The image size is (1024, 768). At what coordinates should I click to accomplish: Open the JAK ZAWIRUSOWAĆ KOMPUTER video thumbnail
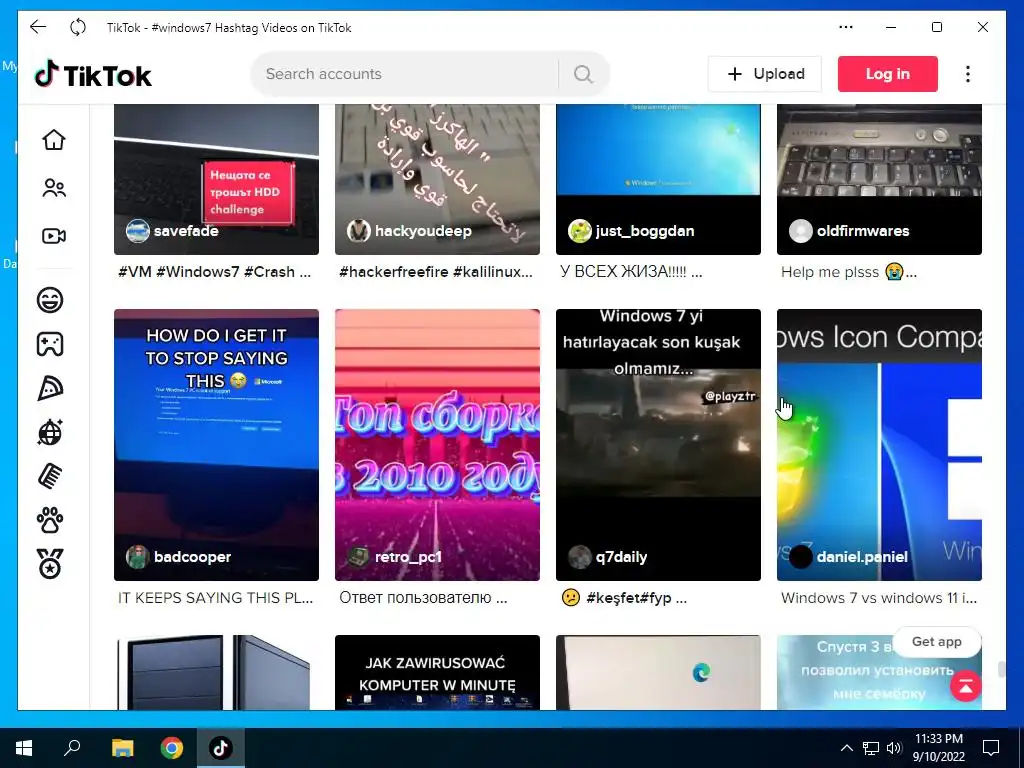(x=437, y=672)
